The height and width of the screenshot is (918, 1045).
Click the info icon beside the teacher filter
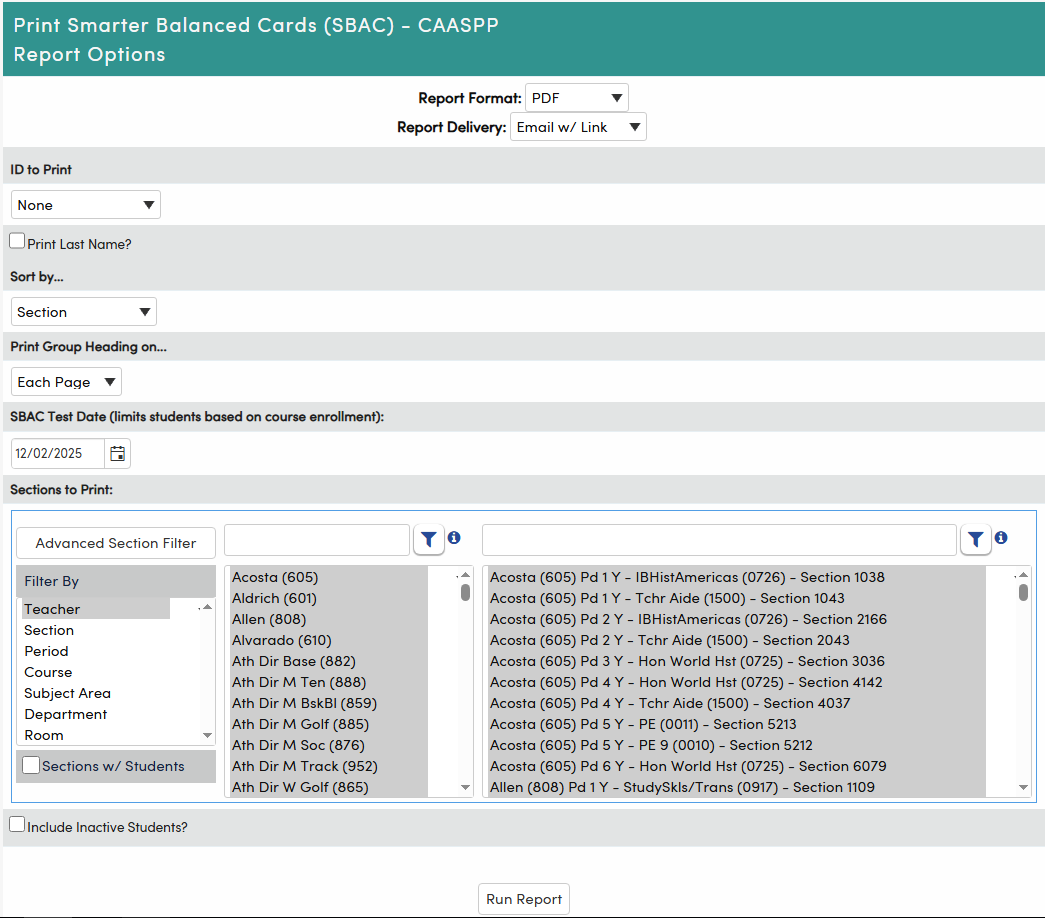click(455, 537)
